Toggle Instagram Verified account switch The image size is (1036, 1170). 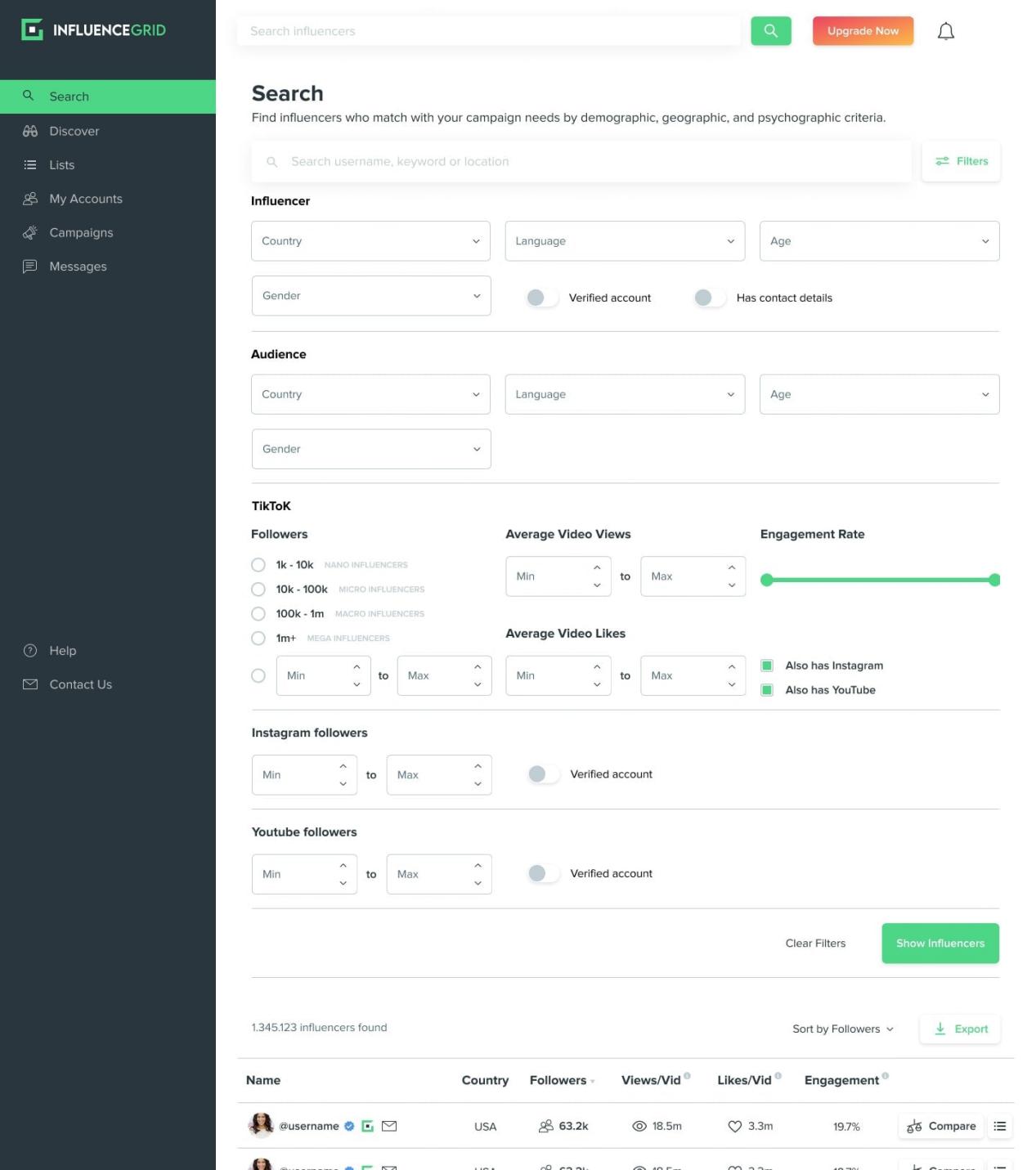click(x=544, y=774)
